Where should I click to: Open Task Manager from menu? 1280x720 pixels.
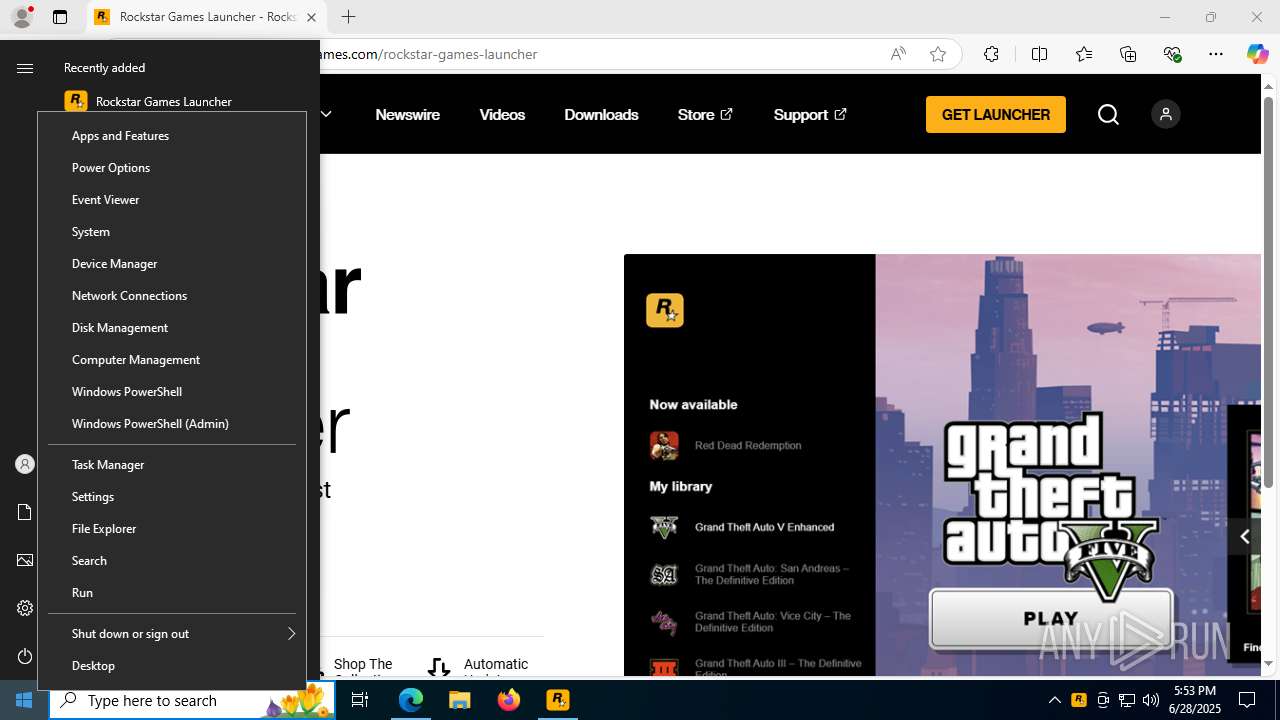pyautogui.click(x=172, y=464)
